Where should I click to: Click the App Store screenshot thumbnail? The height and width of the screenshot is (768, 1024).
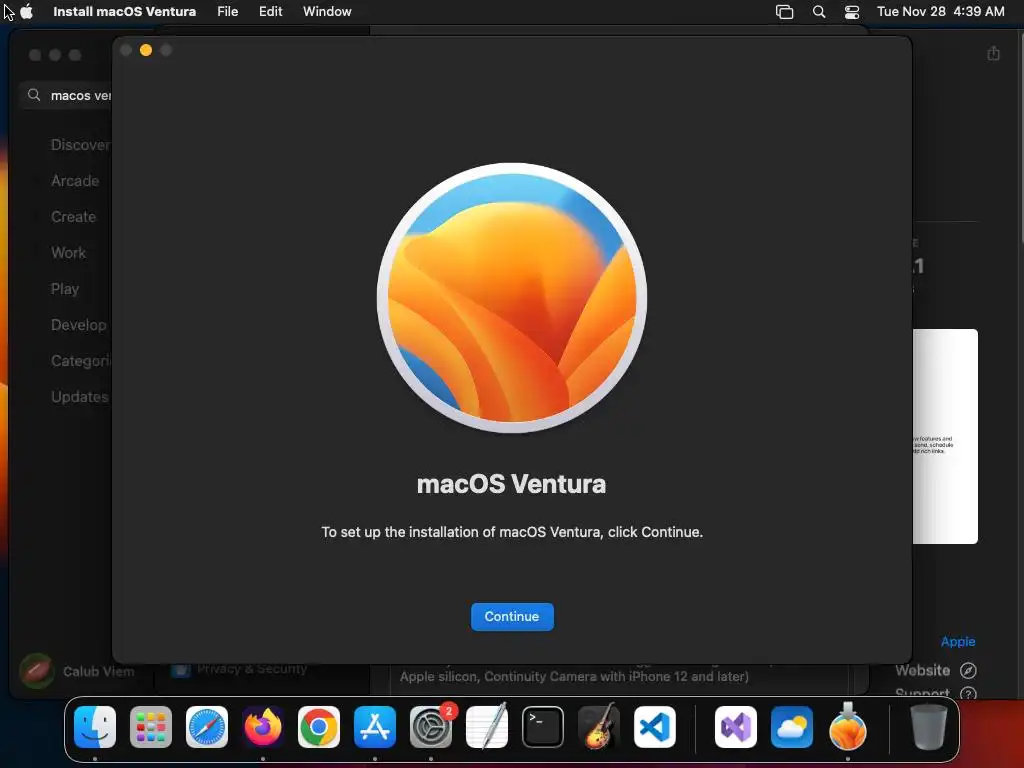(945, 436)
